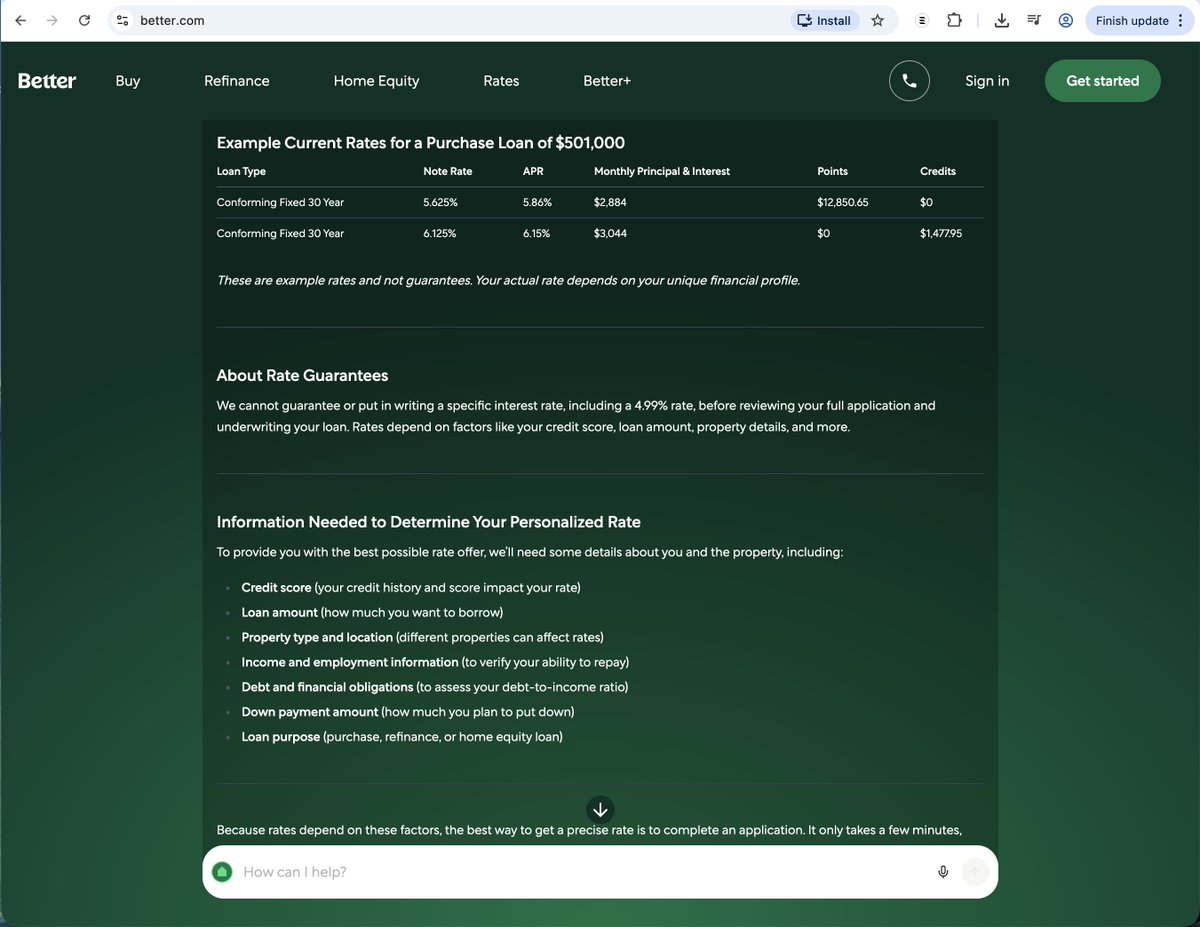Click the scroll-down arrow button

[x=600, y=809]
